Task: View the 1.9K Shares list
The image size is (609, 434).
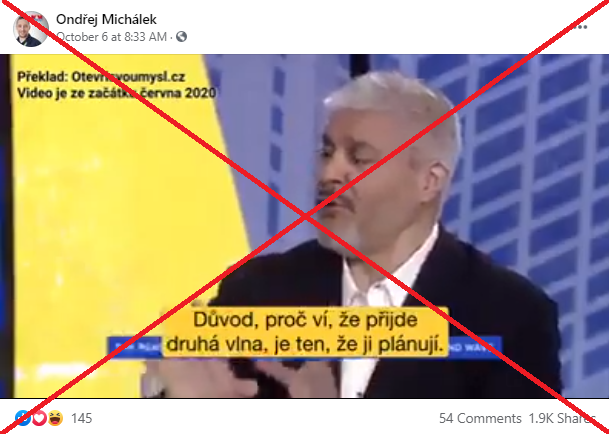Action: [x=562, y=418]
